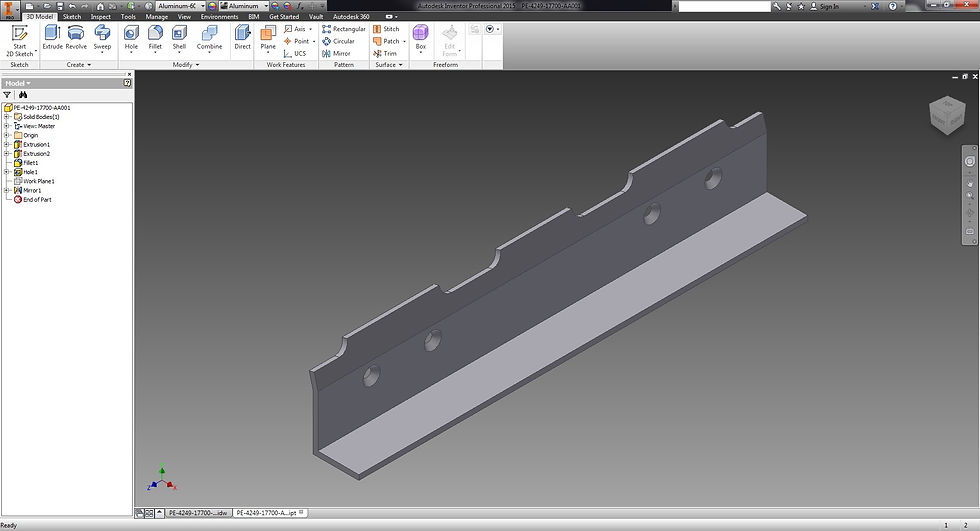Click the binoculars find icon
980x531 pixels.
[23, 95]
